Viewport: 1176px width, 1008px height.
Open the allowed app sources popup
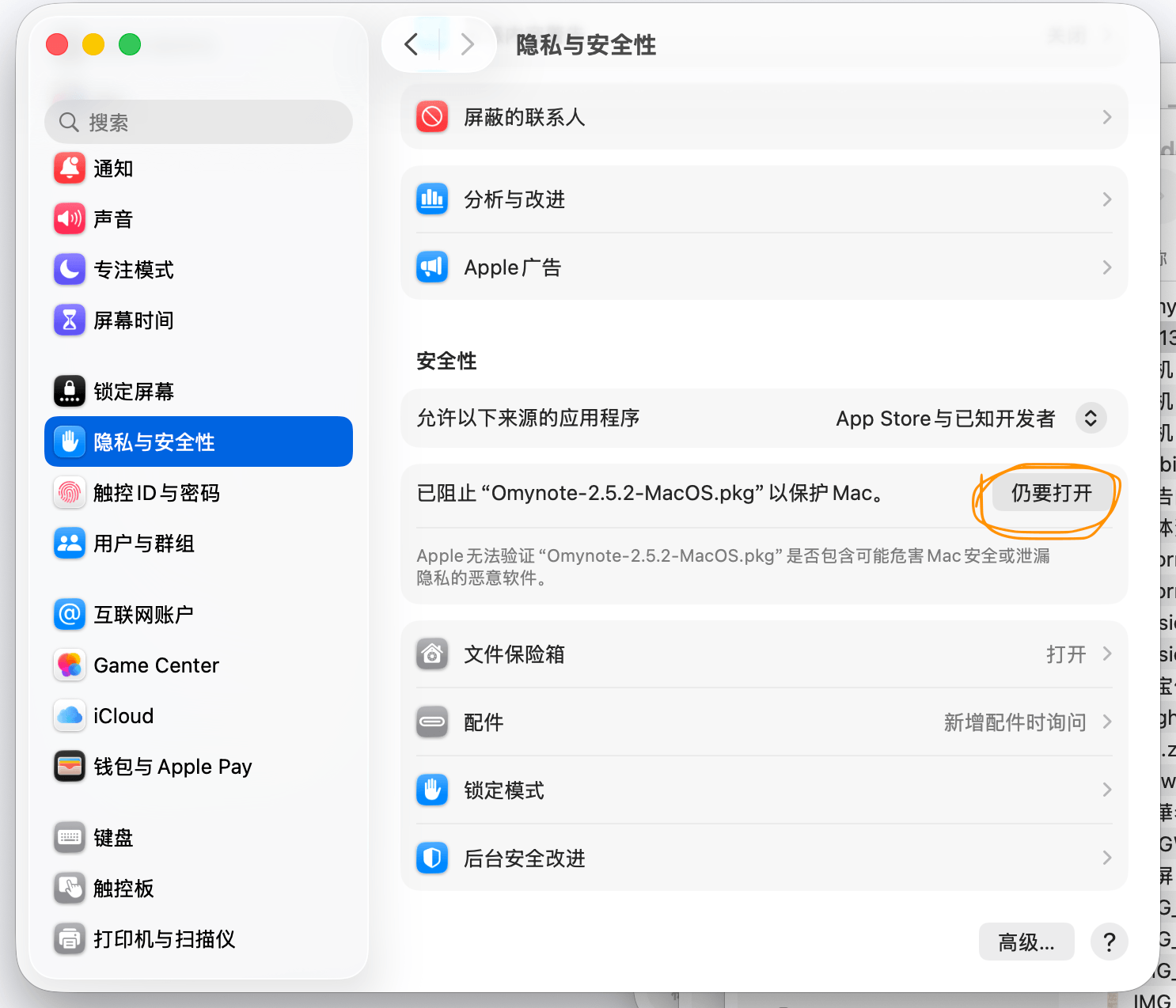(1091, 419)
